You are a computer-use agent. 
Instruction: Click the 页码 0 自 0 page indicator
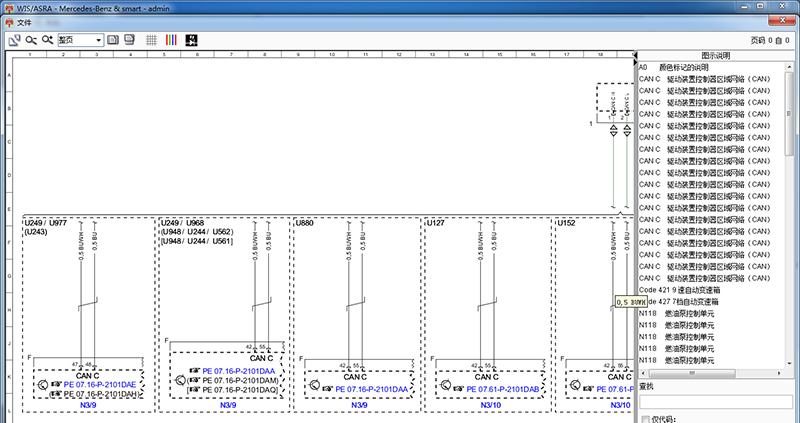coord(770,40)
